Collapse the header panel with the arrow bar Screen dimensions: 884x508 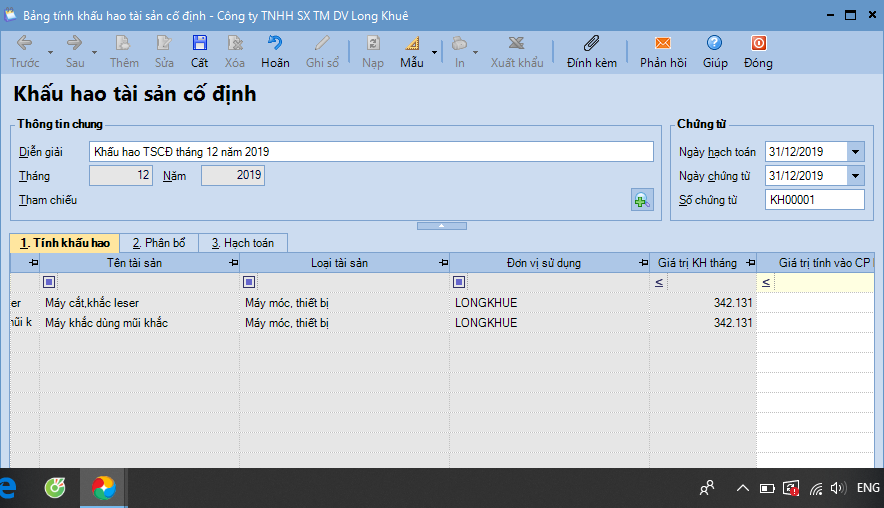pyautogui.click(x=441, y=226)
